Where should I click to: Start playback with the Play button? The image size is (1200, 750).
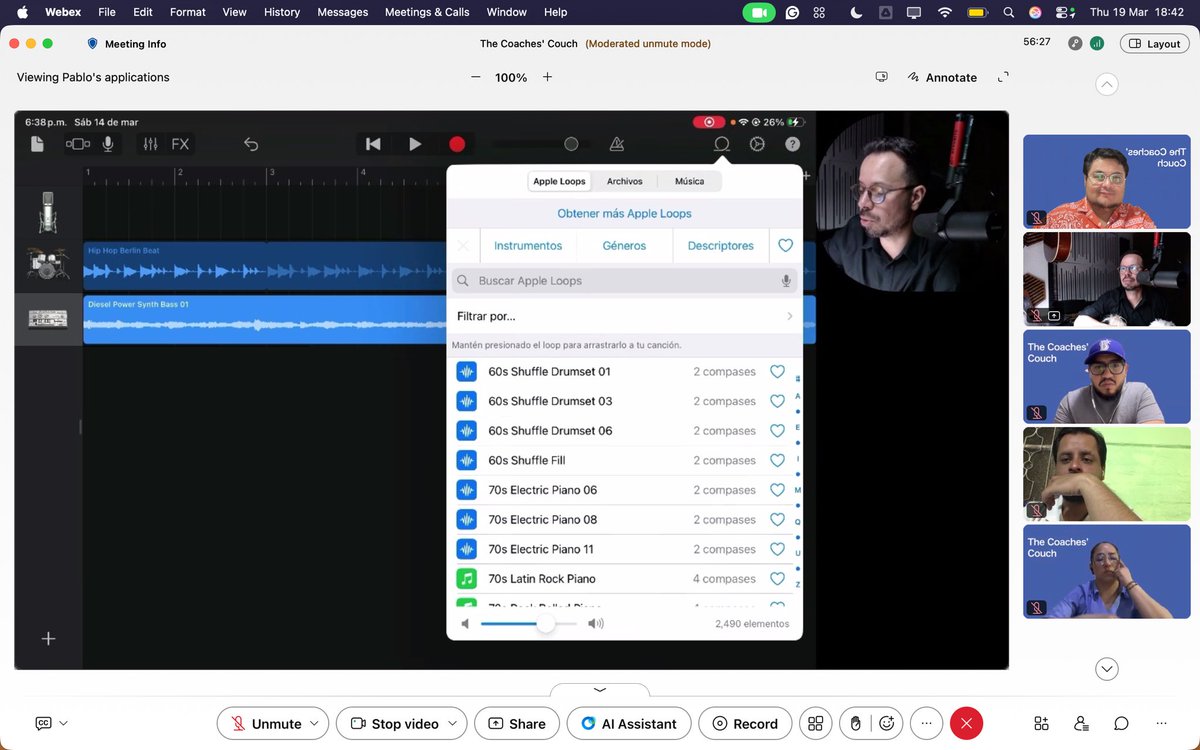(x=415, y=144)
